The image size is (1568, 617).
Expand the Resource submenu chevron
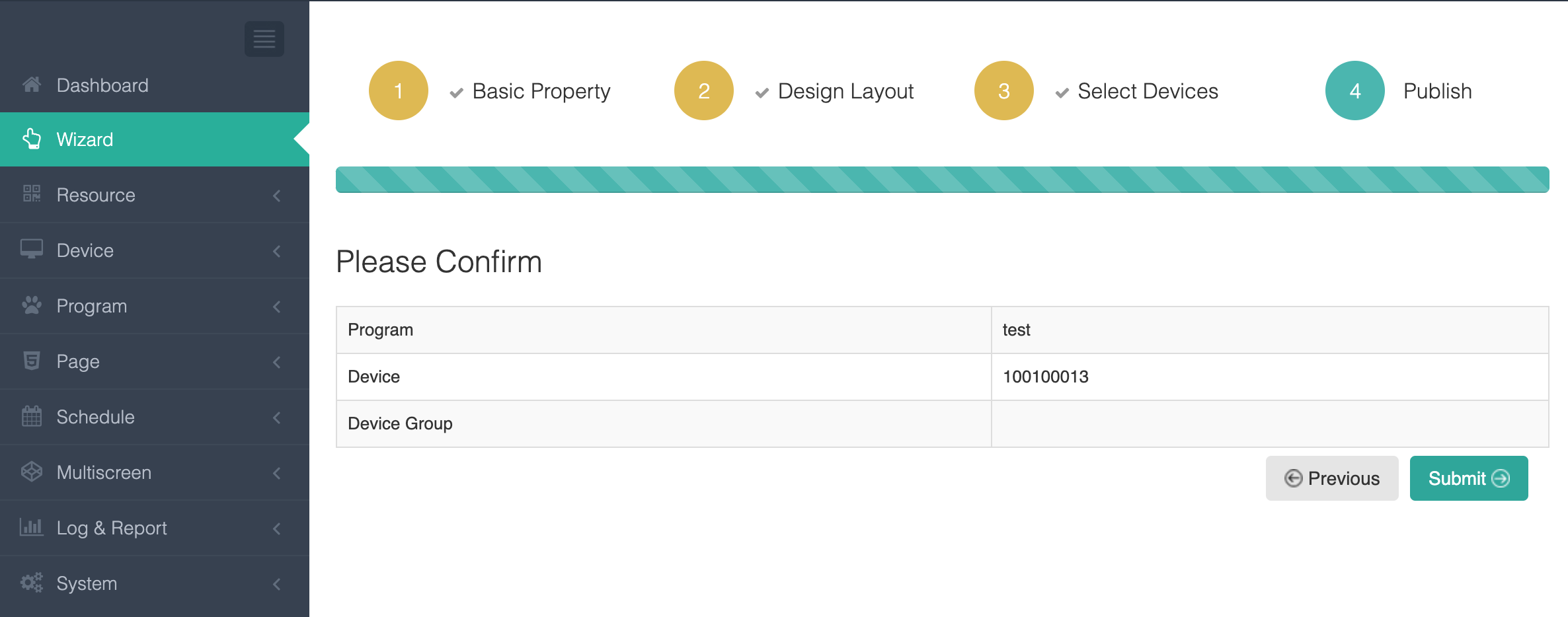point(277,196)
